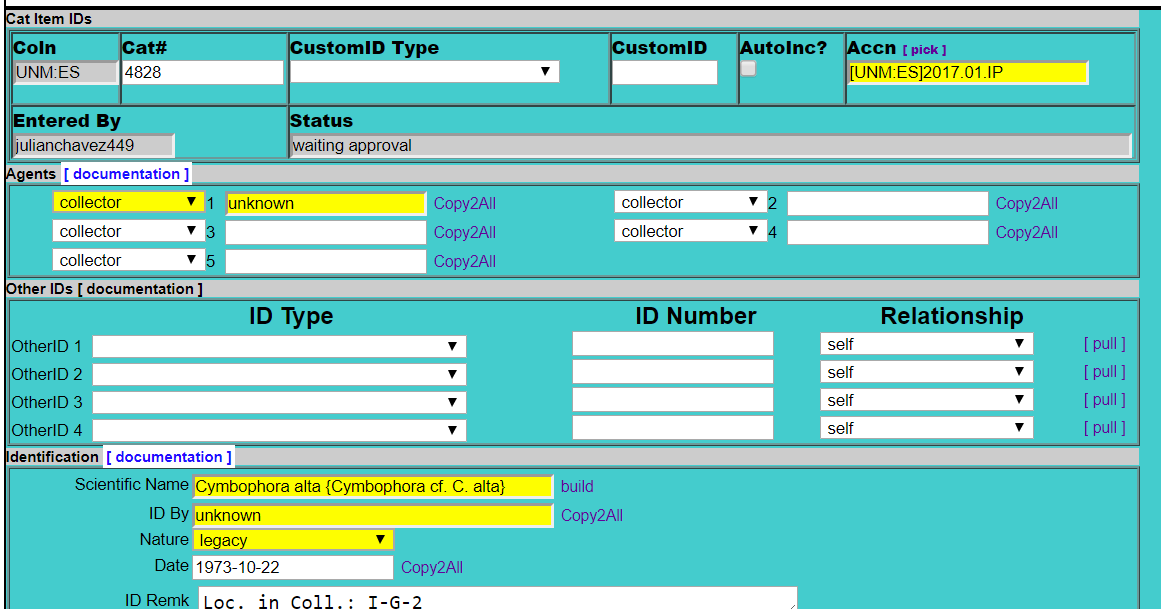Click Copy2All next to agent 2
The width and height of the screenshot is (1161, 609).
pyautogui.click(x=1027, y=203)
